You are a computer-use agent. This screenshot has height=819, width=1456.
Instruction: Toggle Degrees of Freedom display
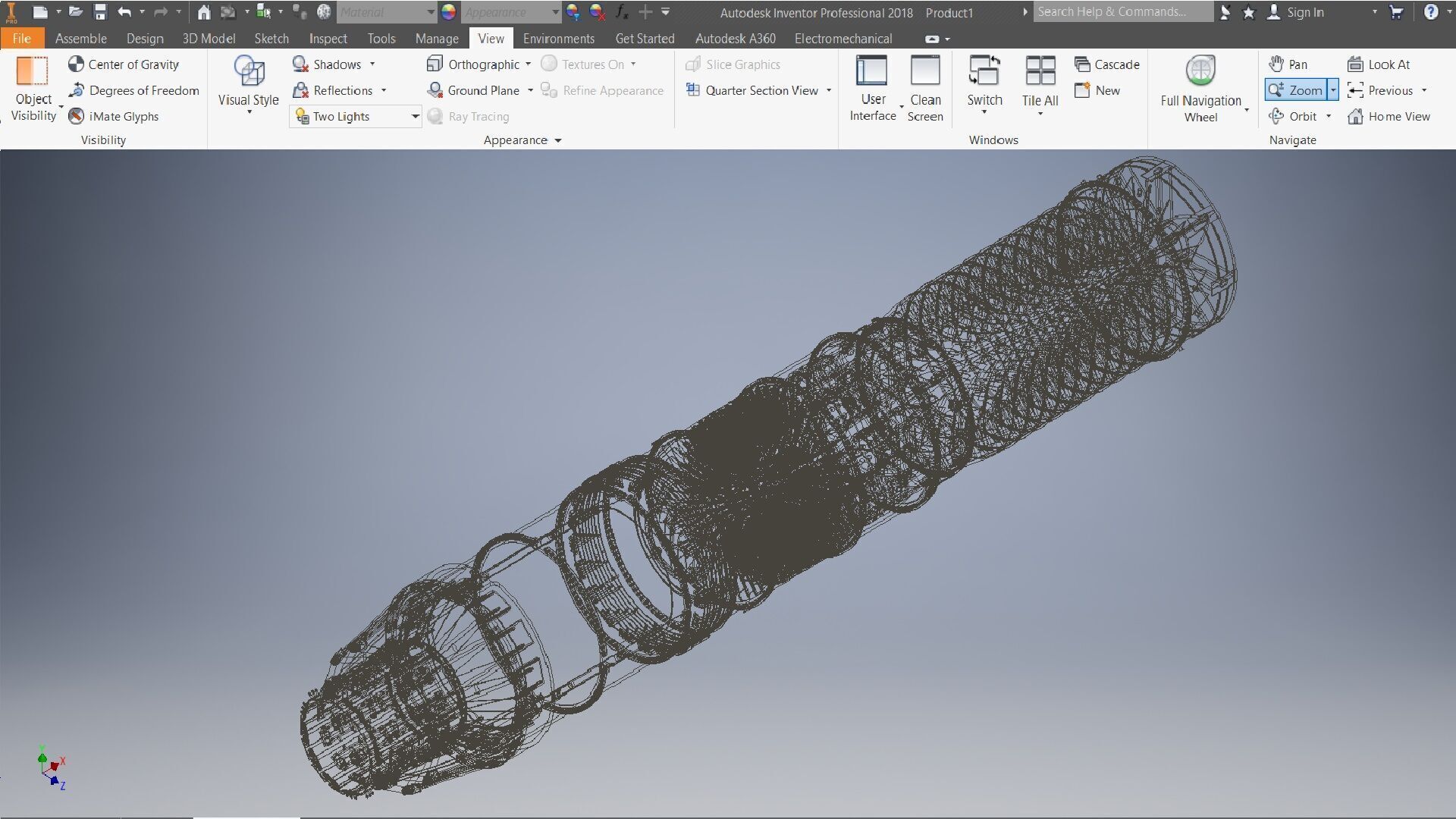[x=133, y=90]
